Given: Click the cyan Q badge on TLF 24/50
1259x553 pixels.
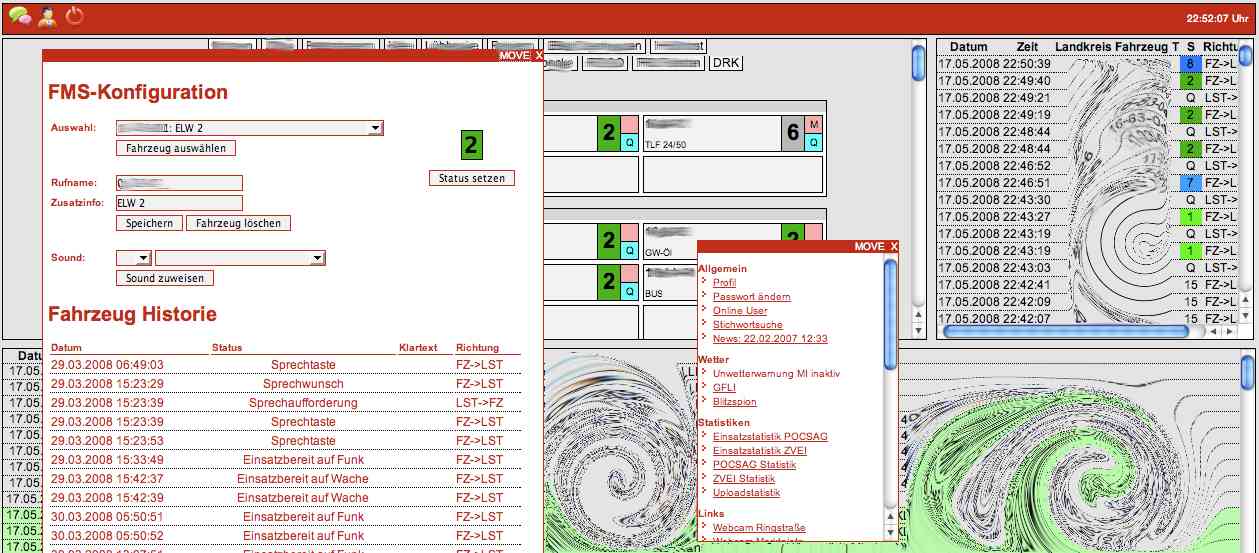Looking at the screenshot, I should click(x=814, y=143).
